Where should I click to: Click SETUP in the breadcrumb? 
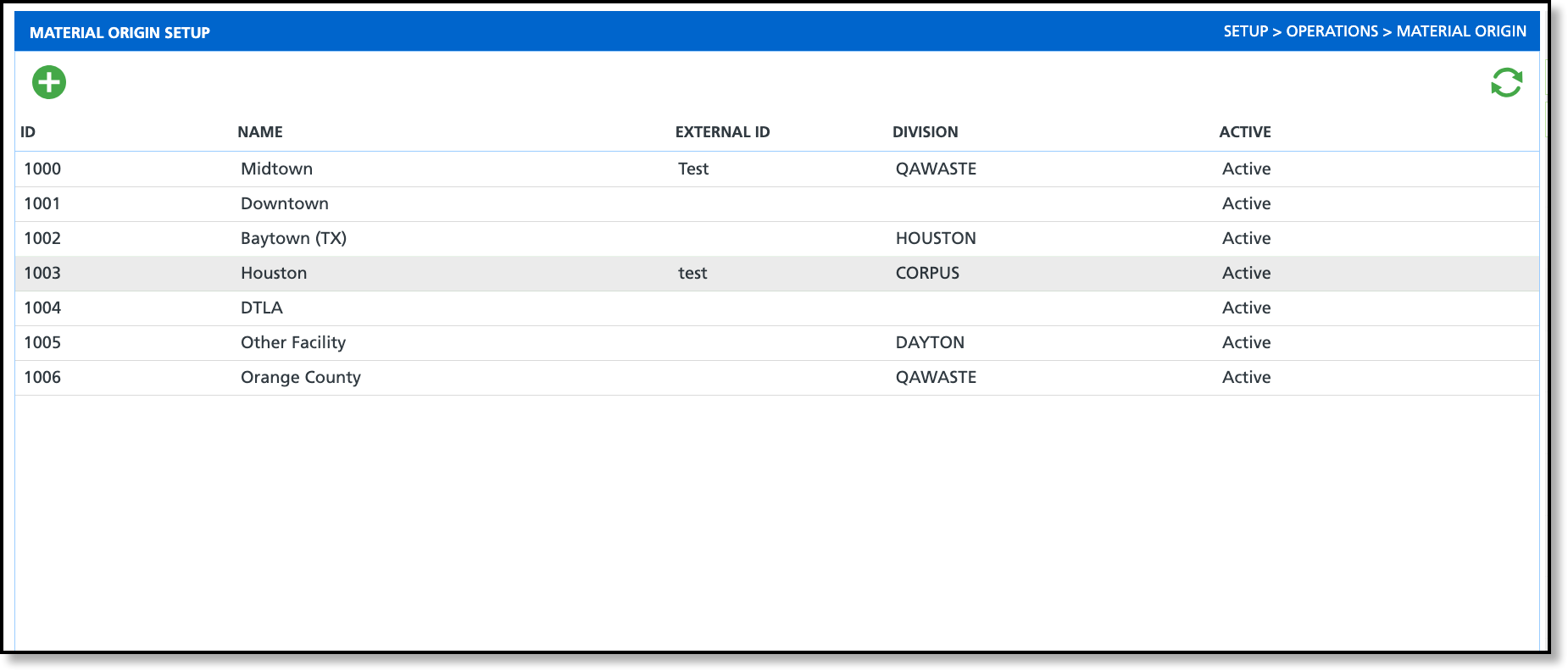(1246, 31)
